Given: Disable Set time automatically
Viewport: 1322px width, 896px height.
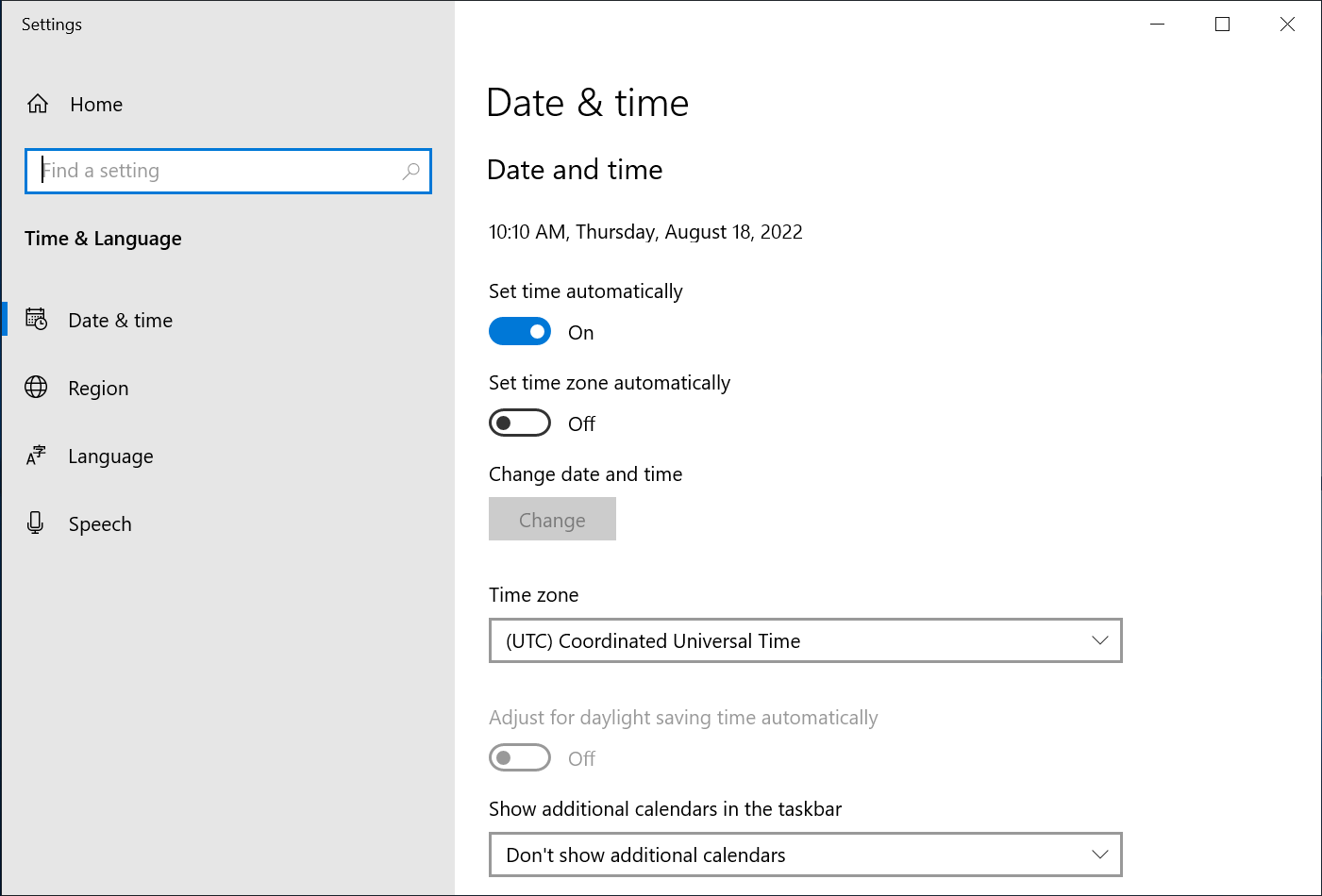Looking at the screenshot, I should (520, 331).
